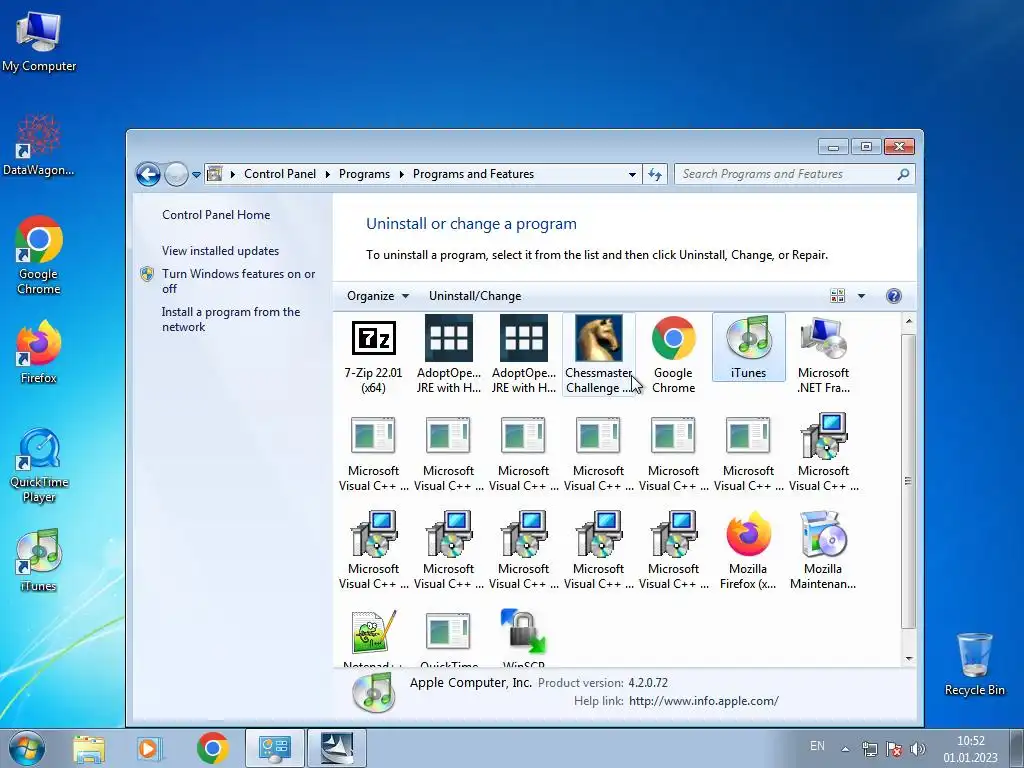Open recent pages dropdown arrow
Screen dimensions: 1024x768
pyautogui.click(x=196, y=175)
